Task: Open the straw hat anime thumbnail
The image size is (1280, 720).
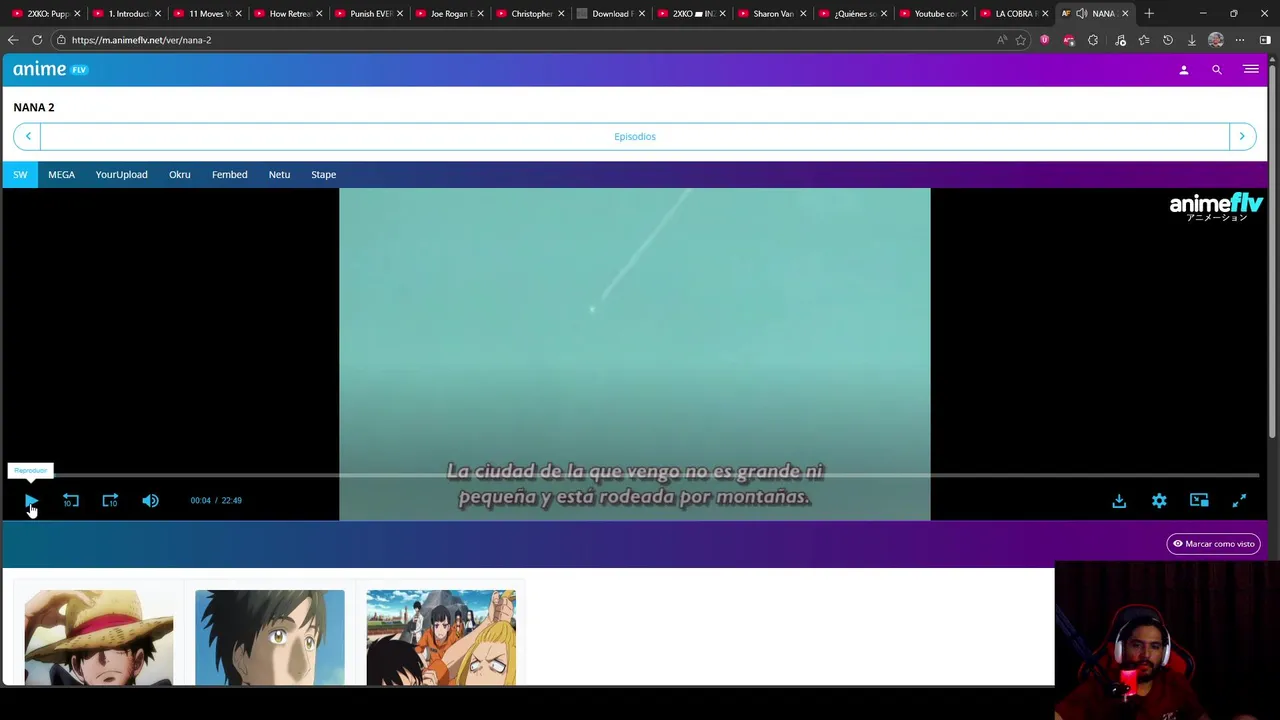Action: click(x=99, y=637)
